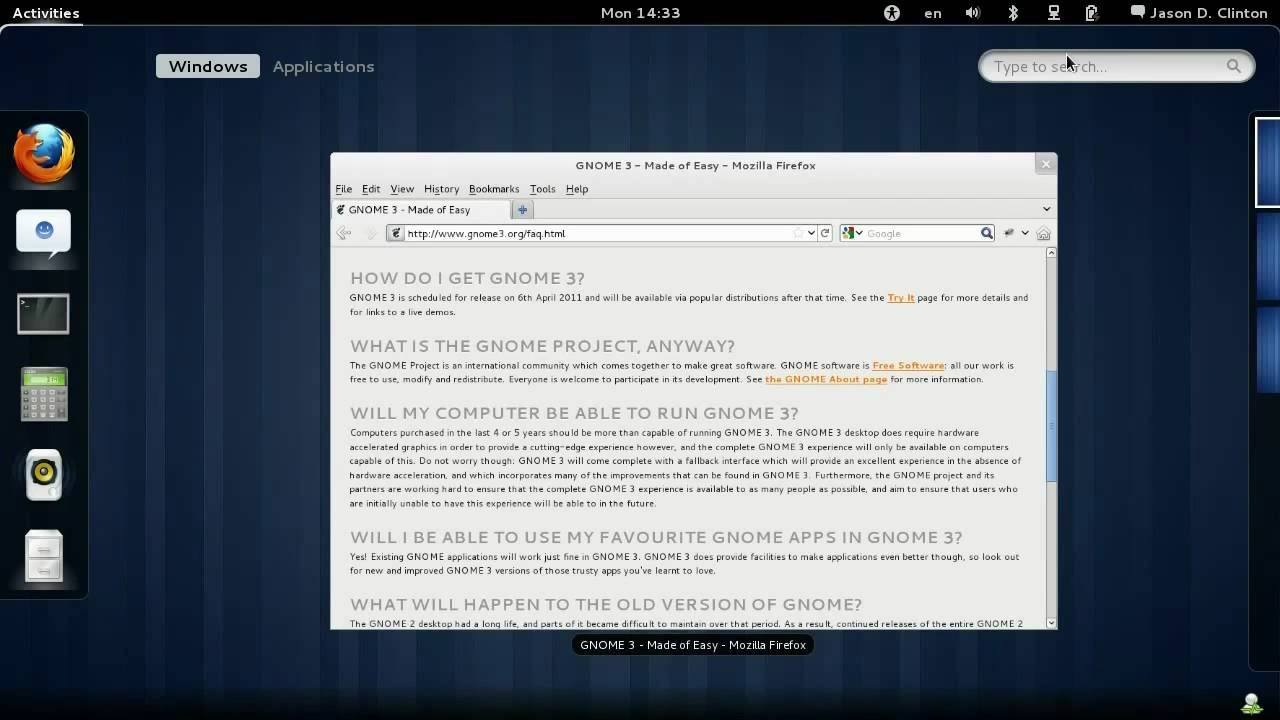Viewport: 1280px width, 720px height.
Task: Click the Home icon in Firefox's toolbar
Action: (1043, 233)
